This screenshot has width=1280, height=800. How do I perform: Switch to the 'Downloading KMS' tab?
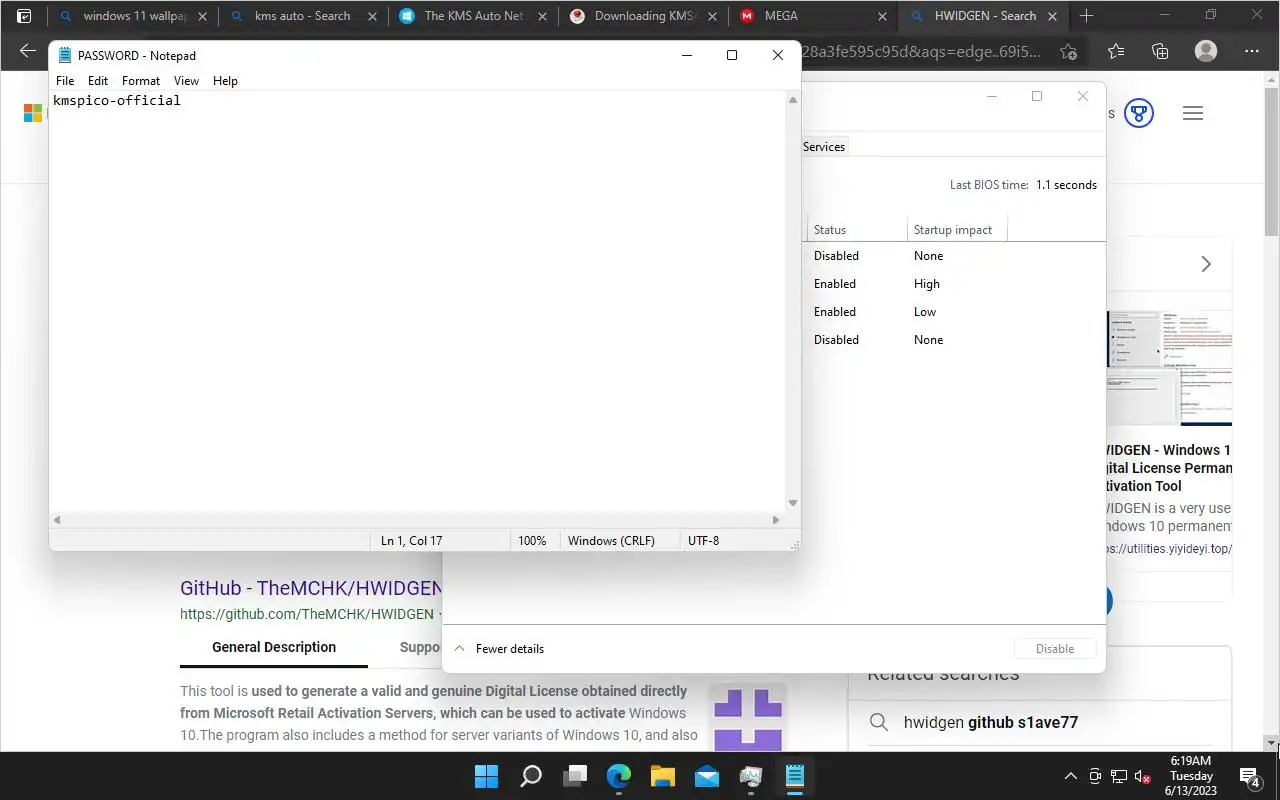coord(644,16)
